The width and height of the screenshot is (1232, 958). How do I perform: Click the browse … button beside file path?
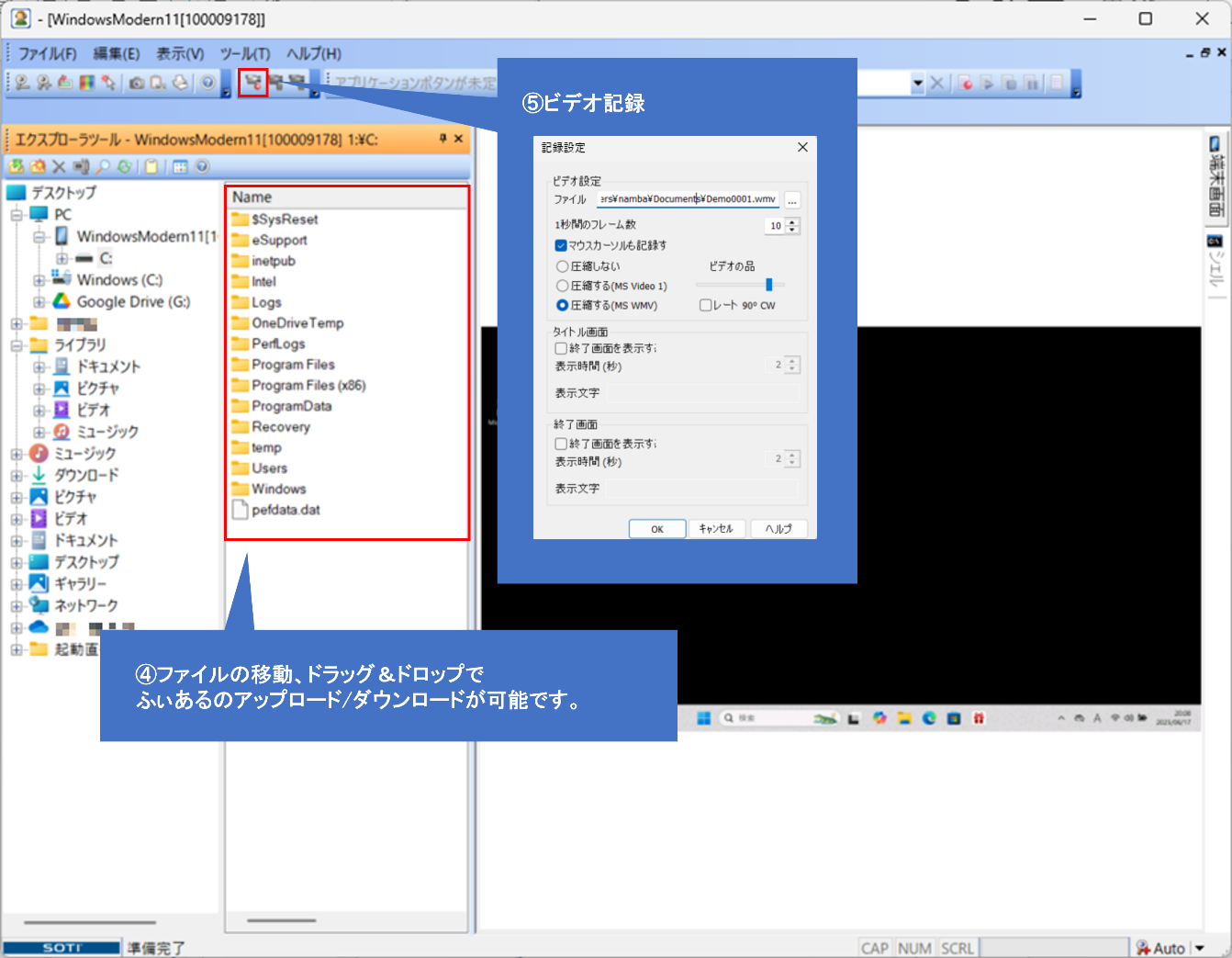pos(792,199)
